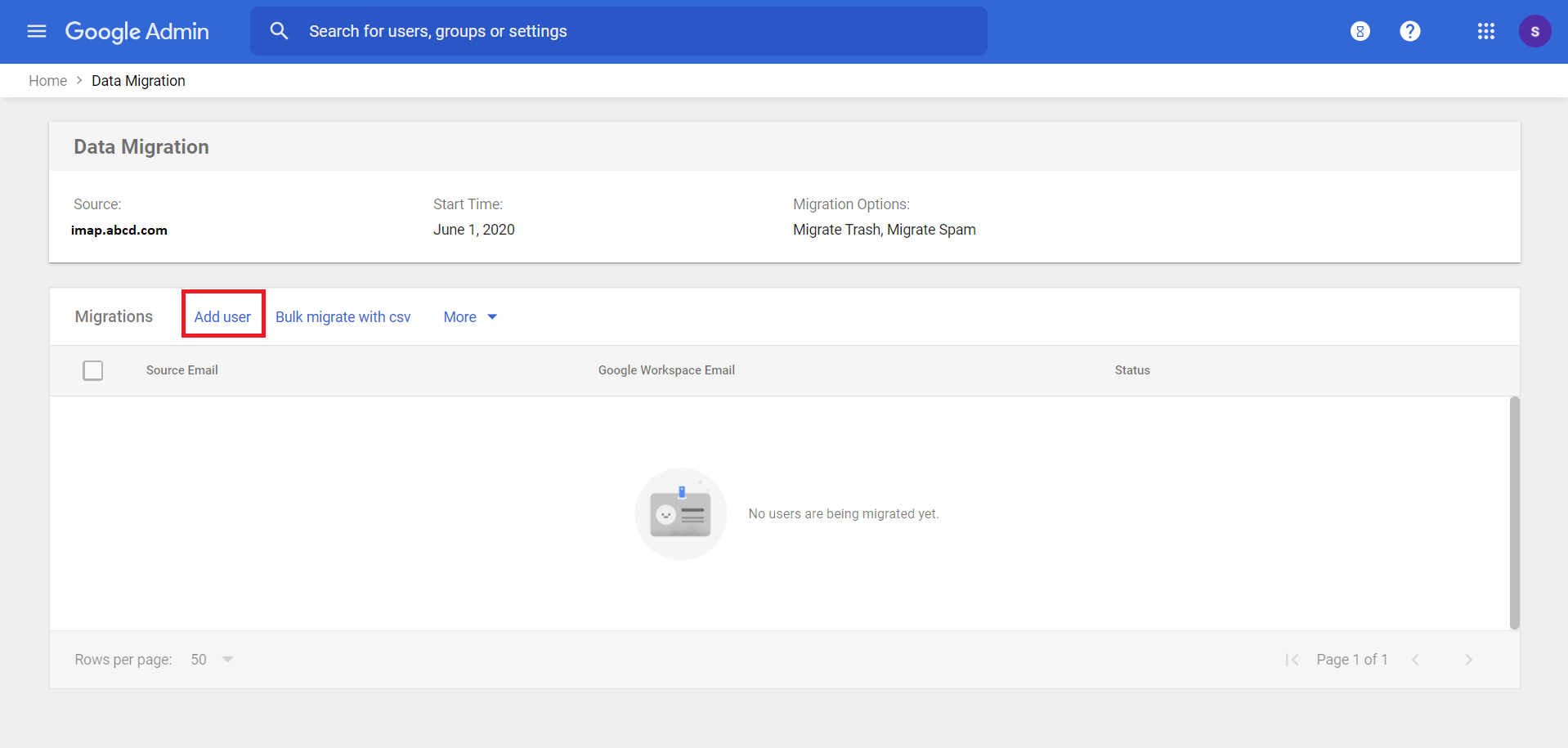This screenshot has height=748, width=1568.
Task: Open the hamburger main menu
Action: pos(37,31)
